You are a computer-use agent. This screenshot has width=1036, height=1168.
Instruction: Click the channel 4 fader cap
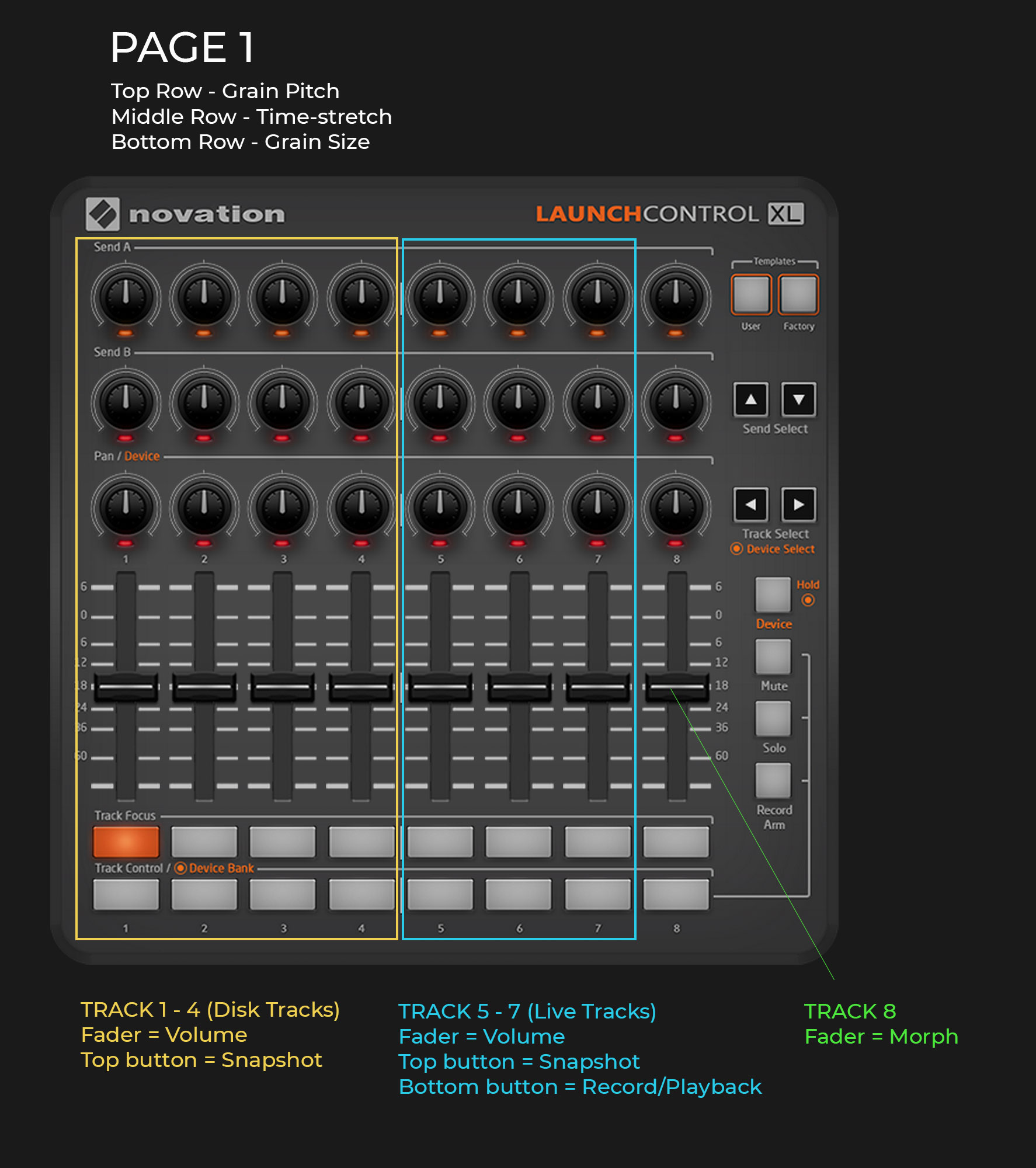tap(361, 687)
